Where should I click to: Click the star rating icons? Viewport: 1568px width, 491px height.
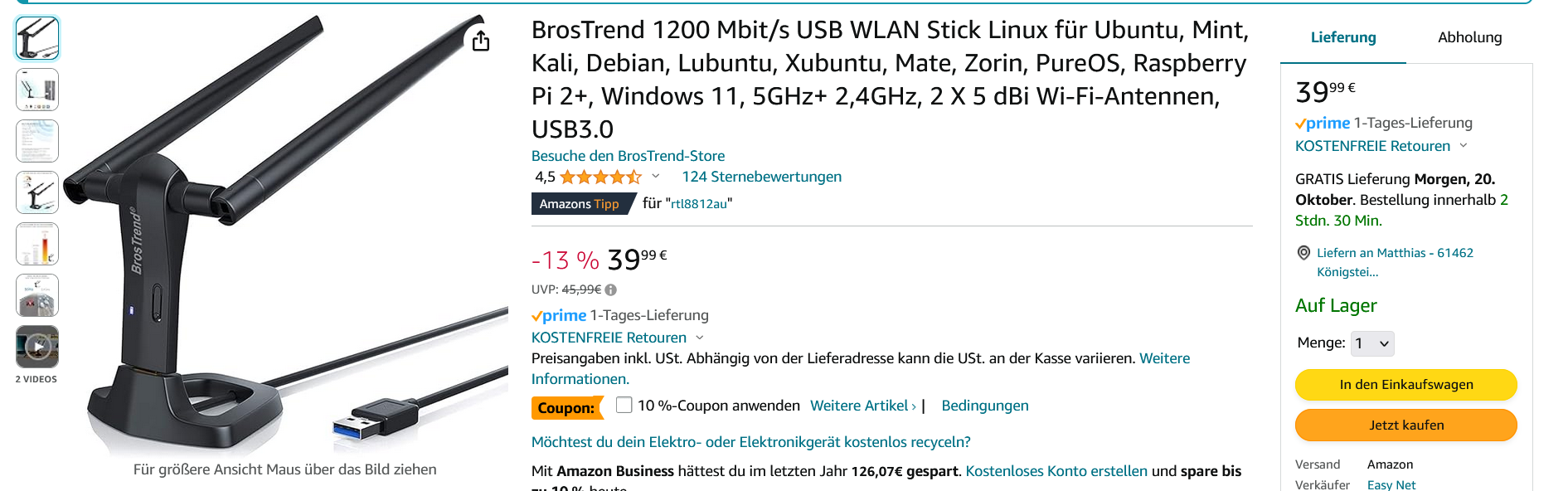pyautogui.click(x=600, y=177)
